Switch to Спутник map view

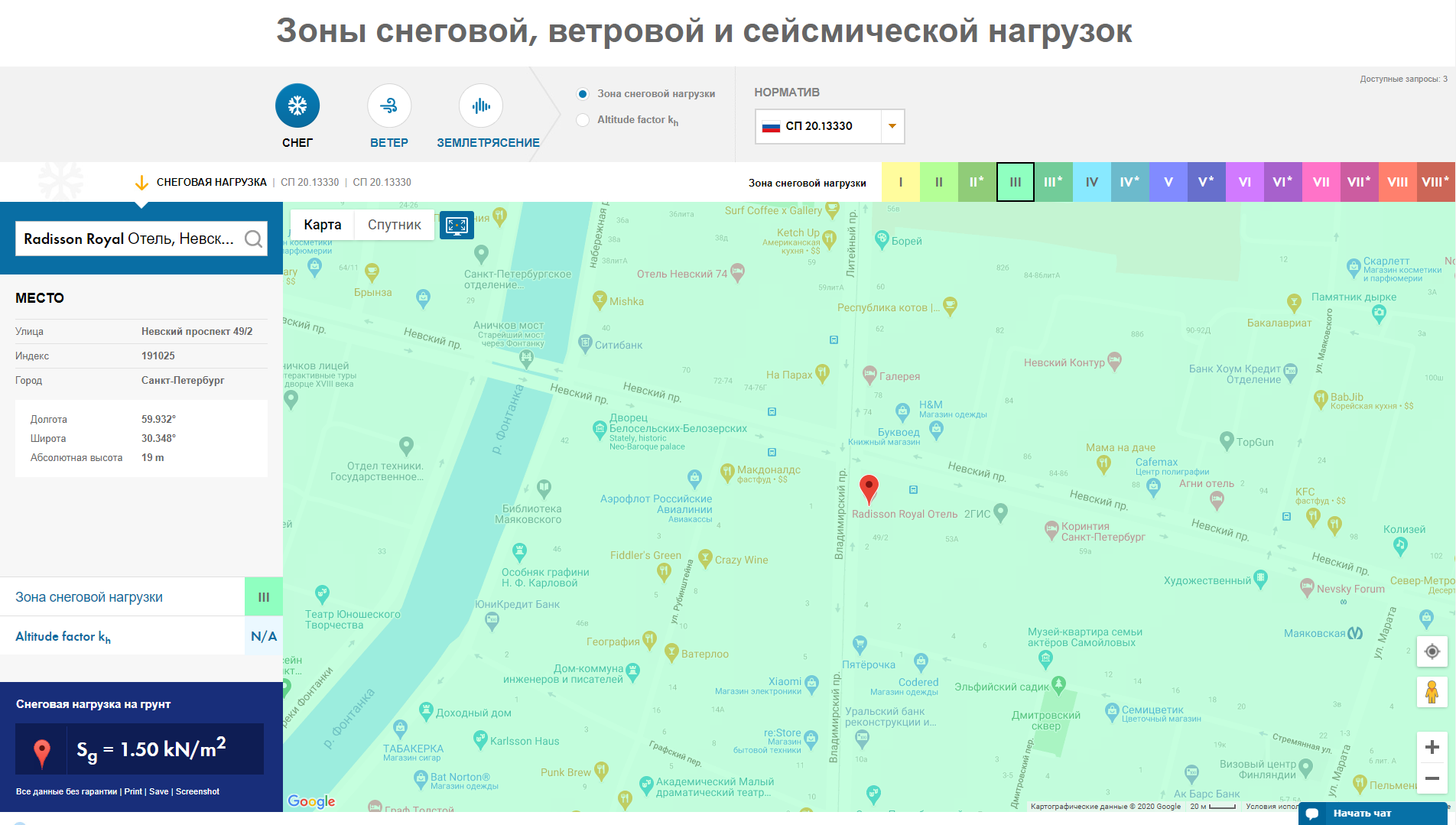pyautogui.click(x=394, y=224)
